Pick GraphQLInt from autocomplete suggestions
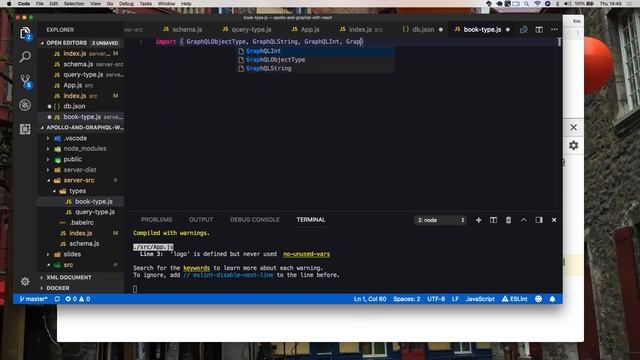This screenshot has height=360, width=640. click(316, 51)
